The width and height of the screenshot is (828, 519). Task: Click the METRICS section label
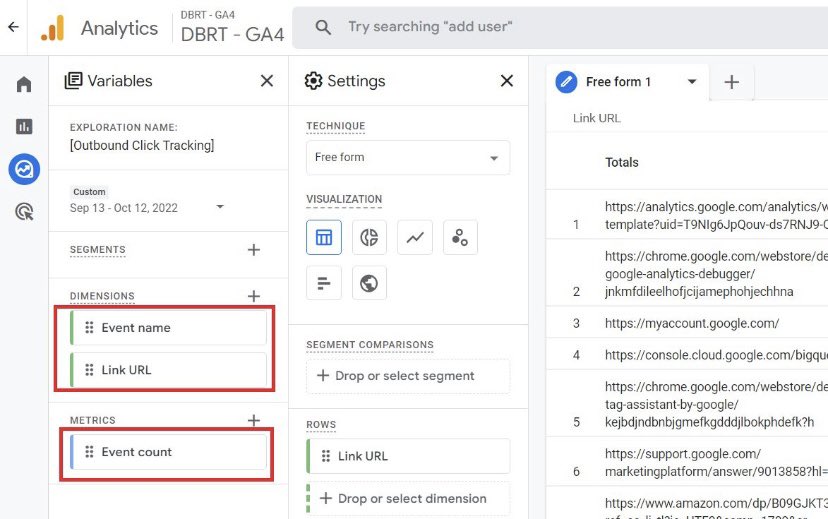point(92,420)
